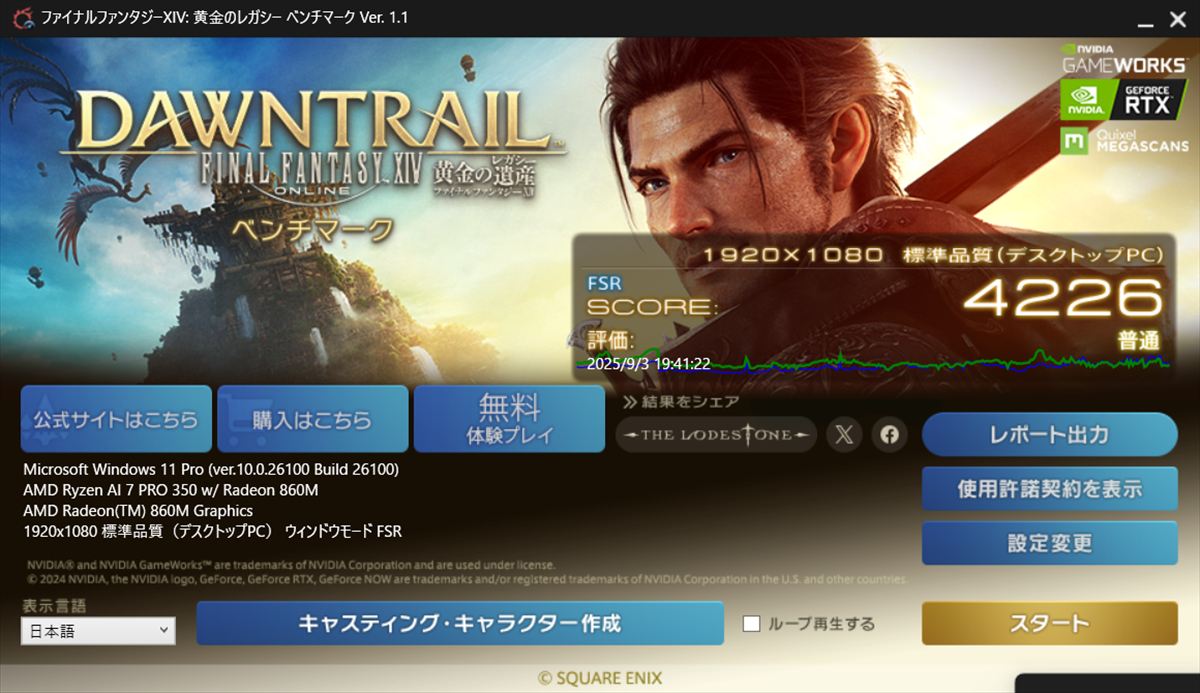Click the GeForce RTX badge
The image size is (1200, 693).
tap(1124, 100)
